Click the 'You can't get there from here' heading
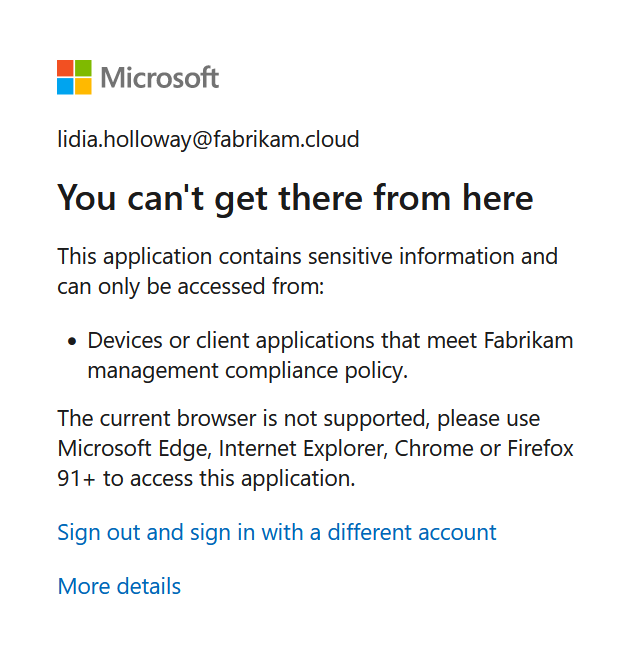 click(295, 198)
